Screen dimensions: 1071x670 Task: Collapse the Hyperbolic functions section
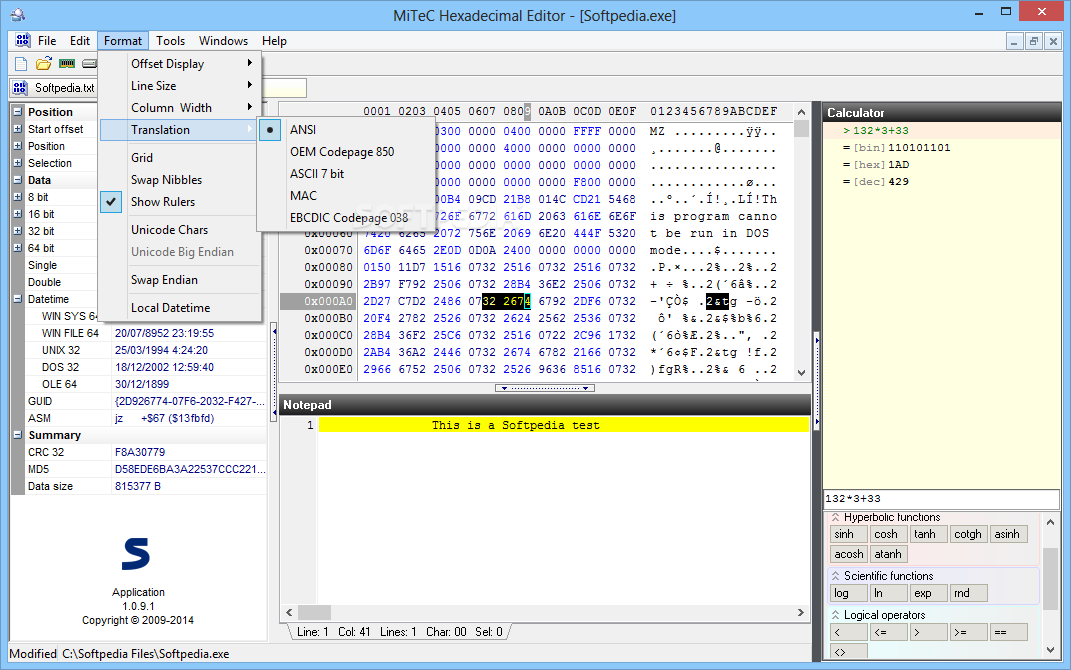pos(835,517)
